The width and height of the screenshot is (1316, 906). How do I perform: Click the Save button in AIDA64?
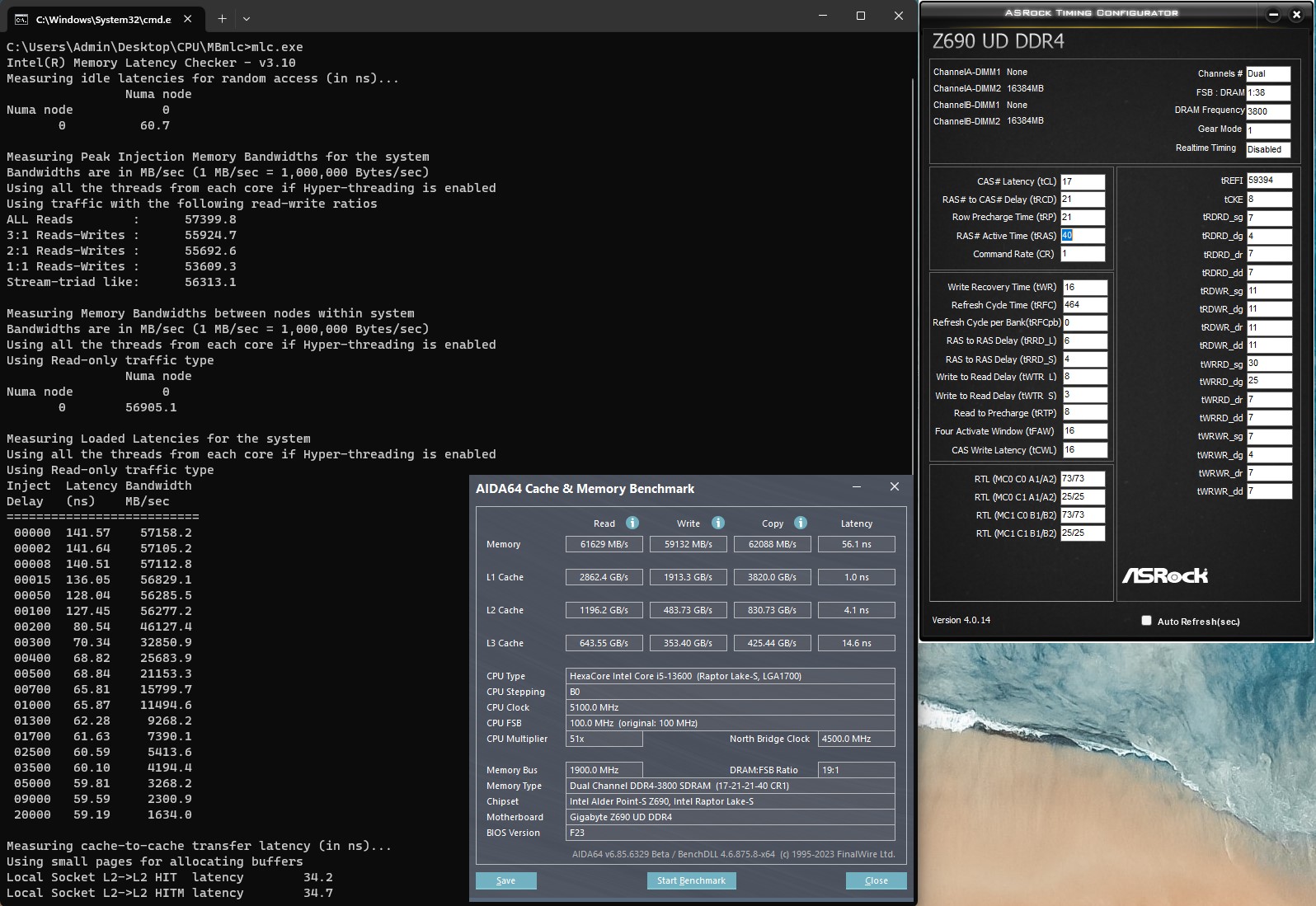click(x=505, y=880)
